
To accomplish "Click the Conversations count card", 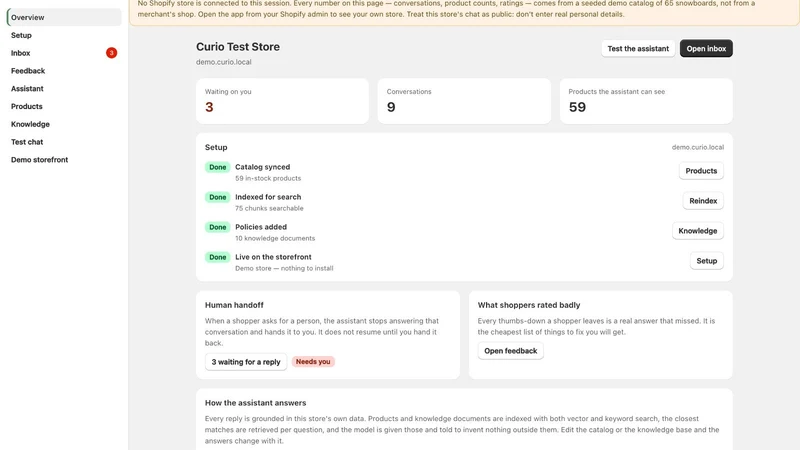I will [x=464, y=101].
